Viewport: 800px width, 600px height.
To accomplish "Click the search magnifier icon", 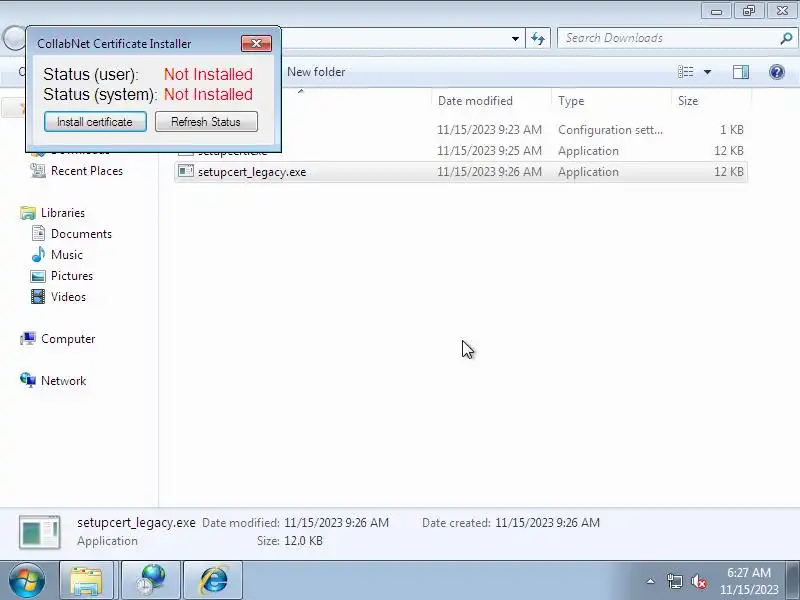I will coord(786,38).
